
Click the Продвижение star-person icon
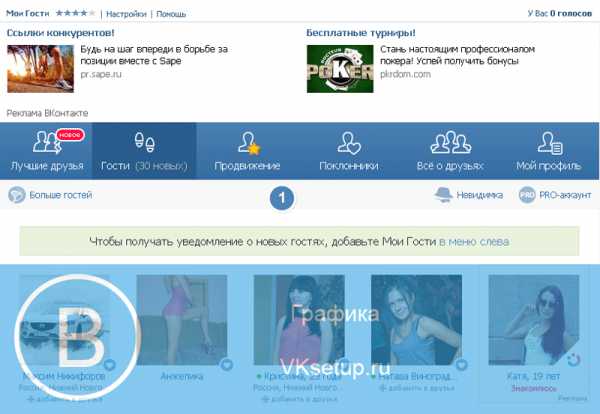click(249, 142)
